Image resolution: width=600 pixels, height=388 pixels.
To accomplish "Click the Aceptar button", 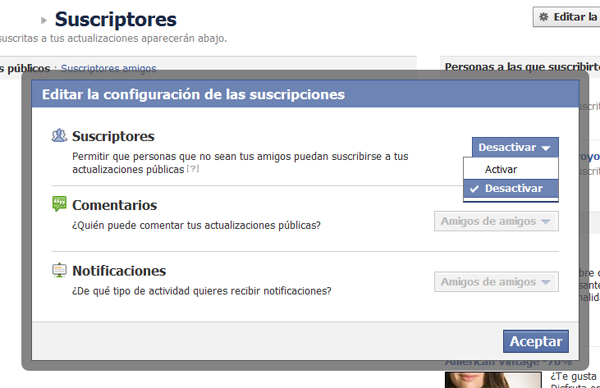I will point(536,341).
